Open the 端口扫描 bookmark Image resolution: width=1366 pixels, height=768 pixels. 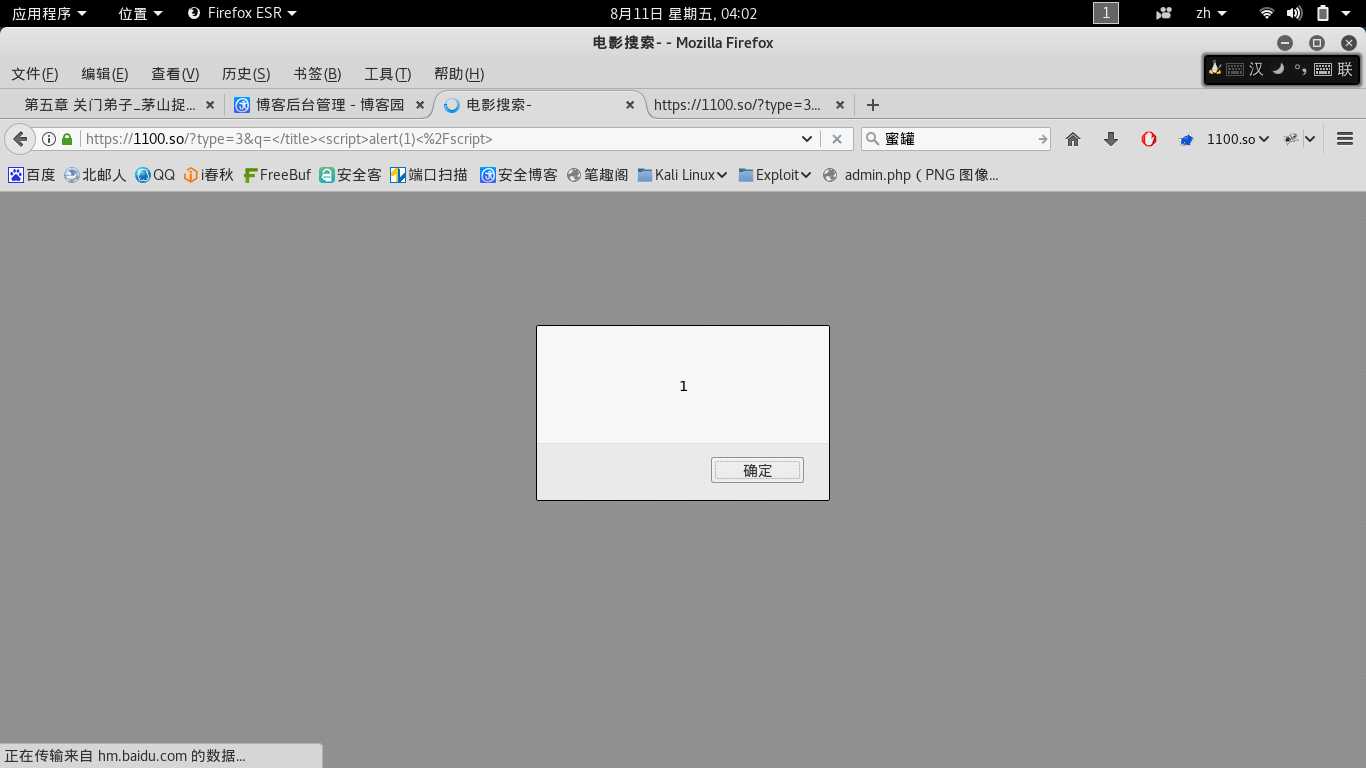pos(429,175)
